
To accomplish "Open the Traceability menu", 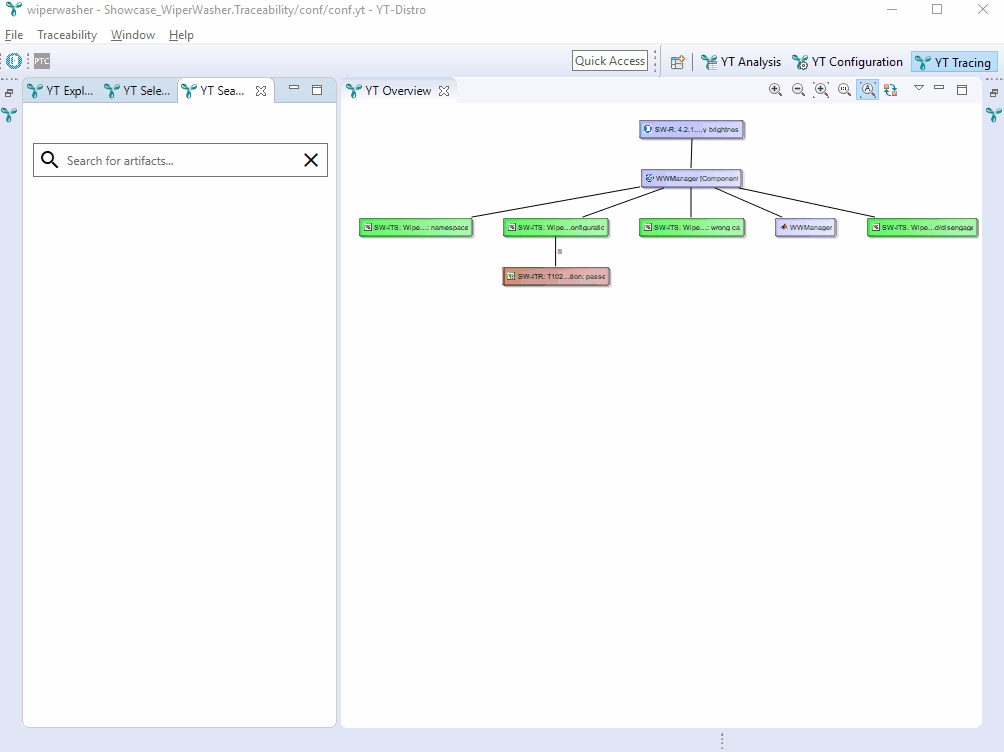I will pos(67,35).
